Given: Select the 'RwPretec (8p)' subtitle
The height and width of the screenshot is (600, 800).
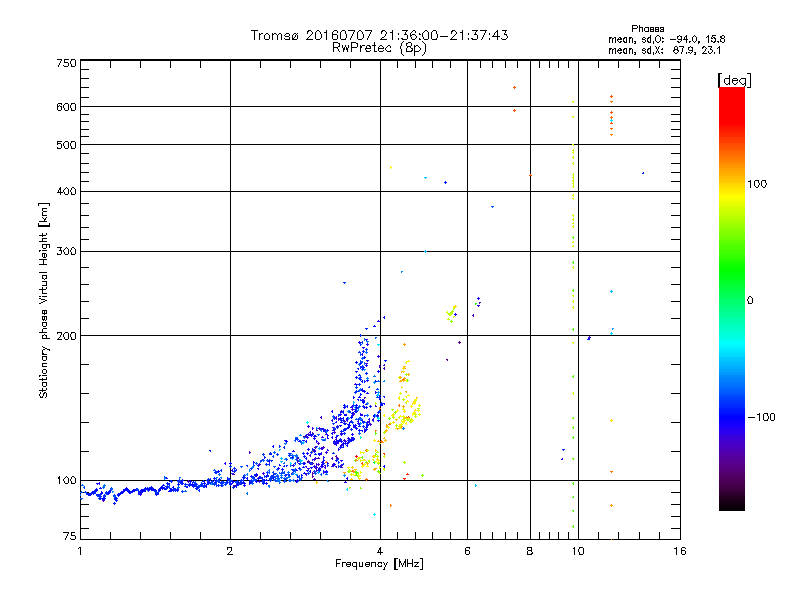Looking at the screenshot, I should click(x=379, y=48).
